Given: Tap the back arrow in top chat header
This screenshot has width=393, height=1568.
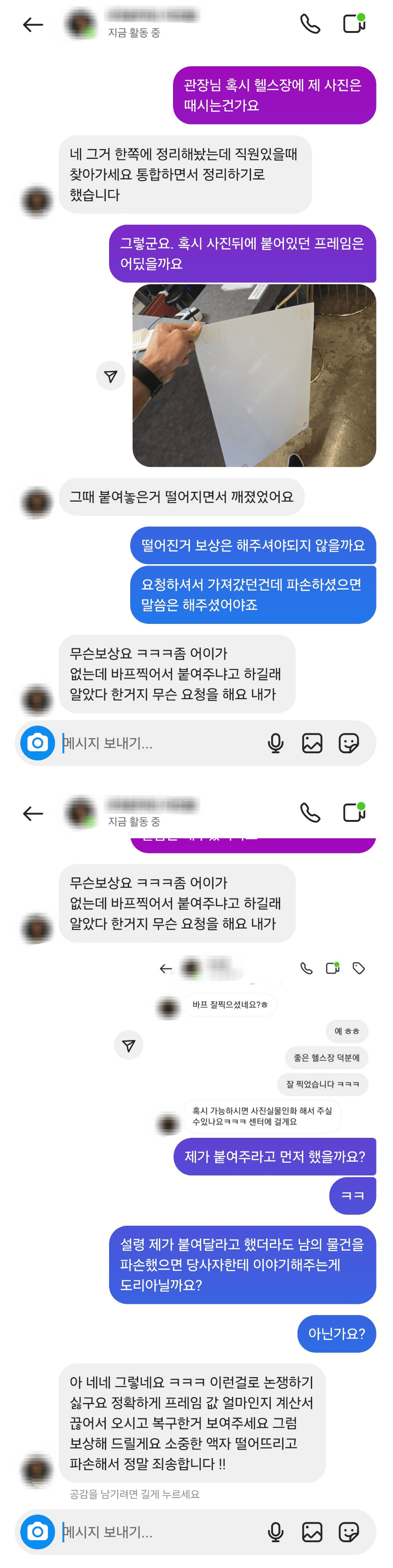Looking at the screenshot, I should pyautogui.click(x=33, y=24).
